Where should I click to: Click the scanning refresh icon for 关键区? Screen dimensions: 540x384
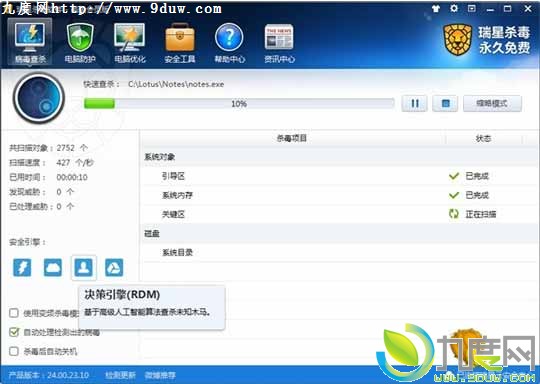pos(454,214)
